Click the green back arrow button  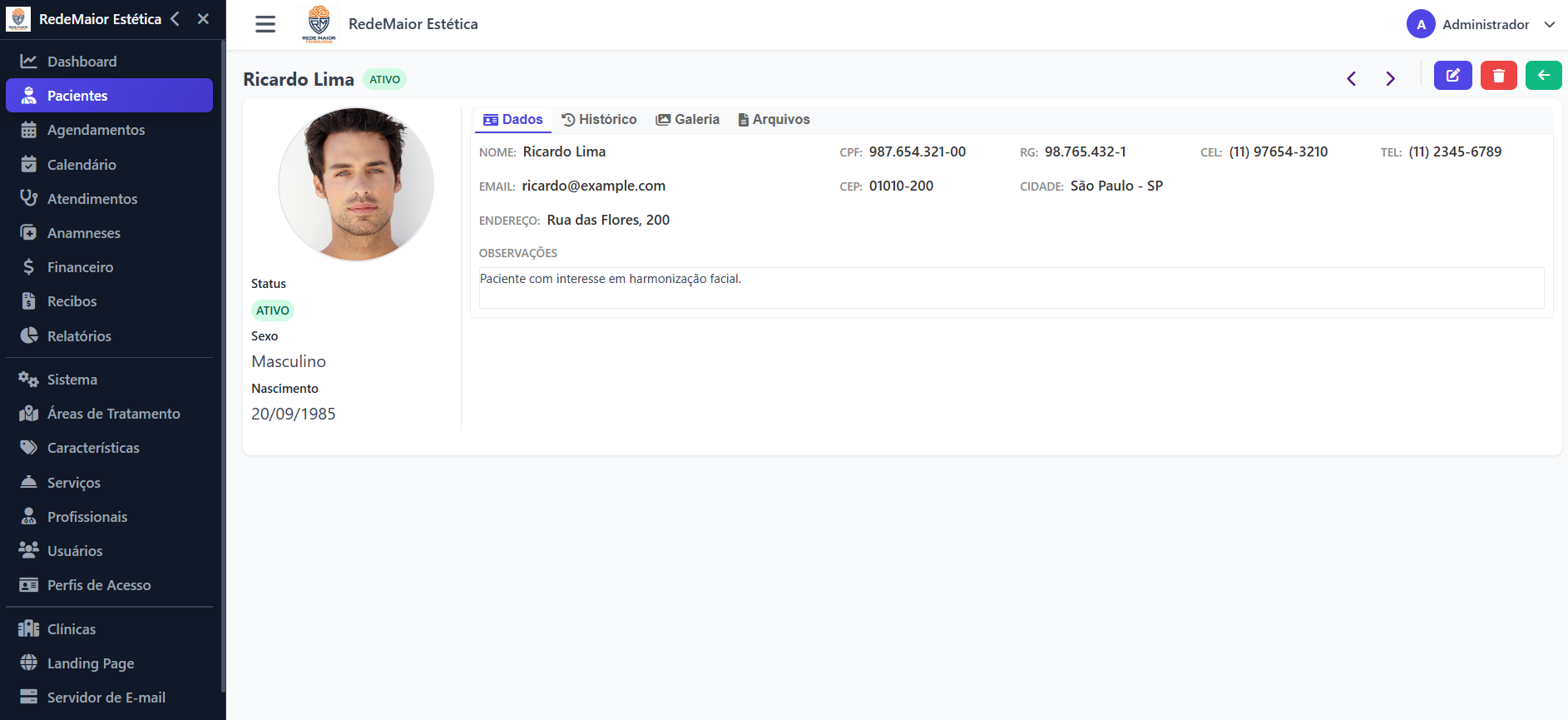[x=1543, y=76]
